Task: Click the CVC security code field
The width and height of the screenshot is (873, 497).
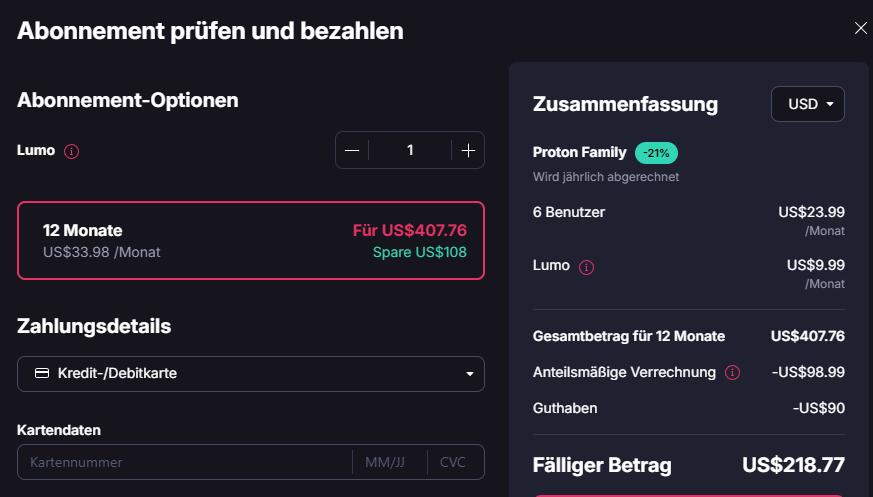Action: pos(455,463)
